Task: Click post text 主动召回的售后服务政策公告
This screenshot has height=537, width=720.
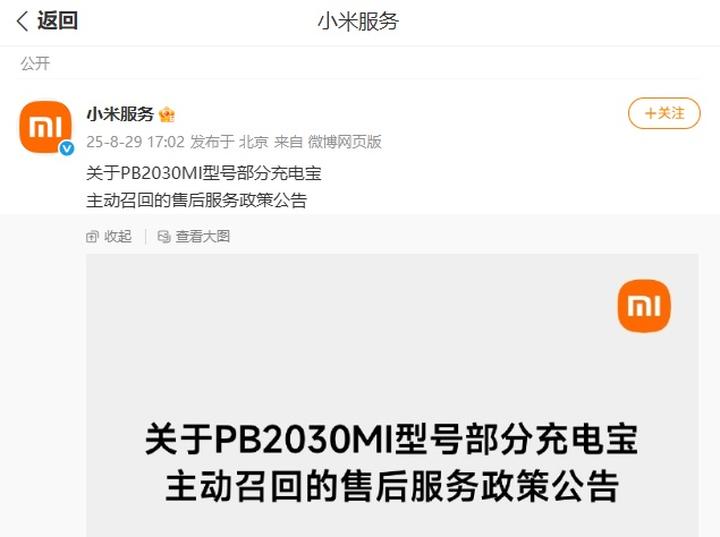Action: 197,200
